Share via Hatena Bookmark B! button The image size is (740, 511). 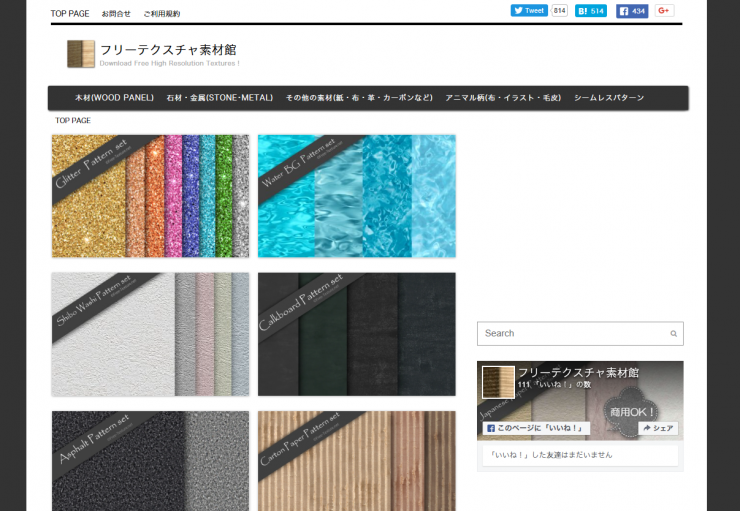590,11
